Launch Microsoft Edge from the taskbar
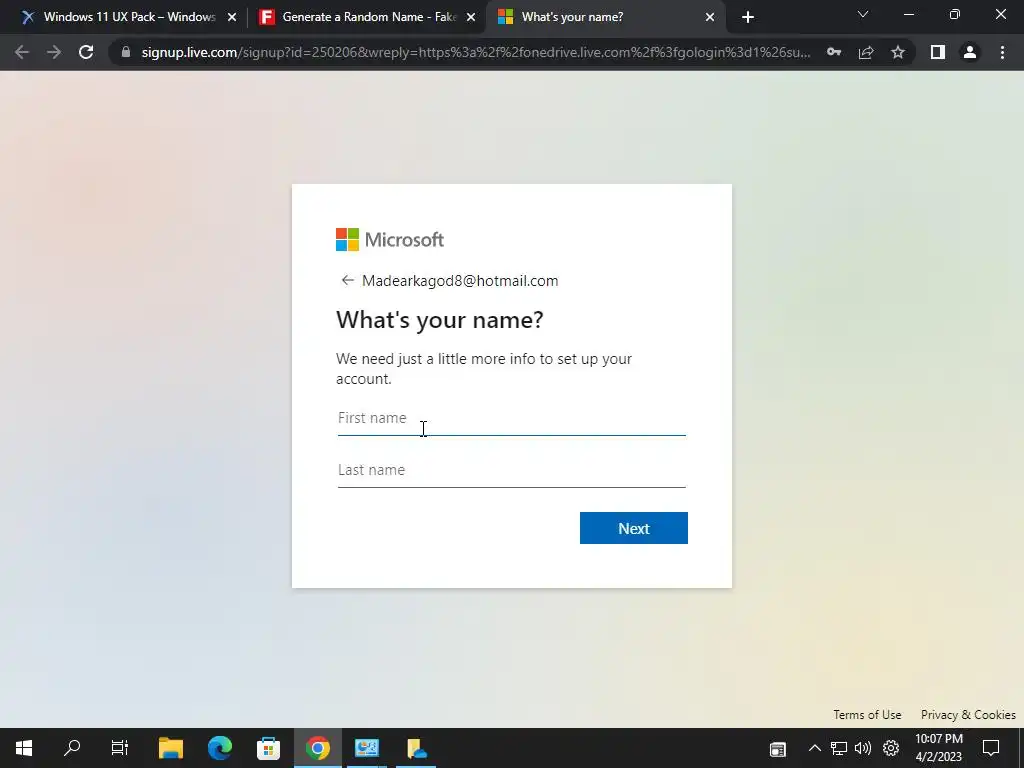The width and height of the screenshot is (1024, 768). coord(219,748)
